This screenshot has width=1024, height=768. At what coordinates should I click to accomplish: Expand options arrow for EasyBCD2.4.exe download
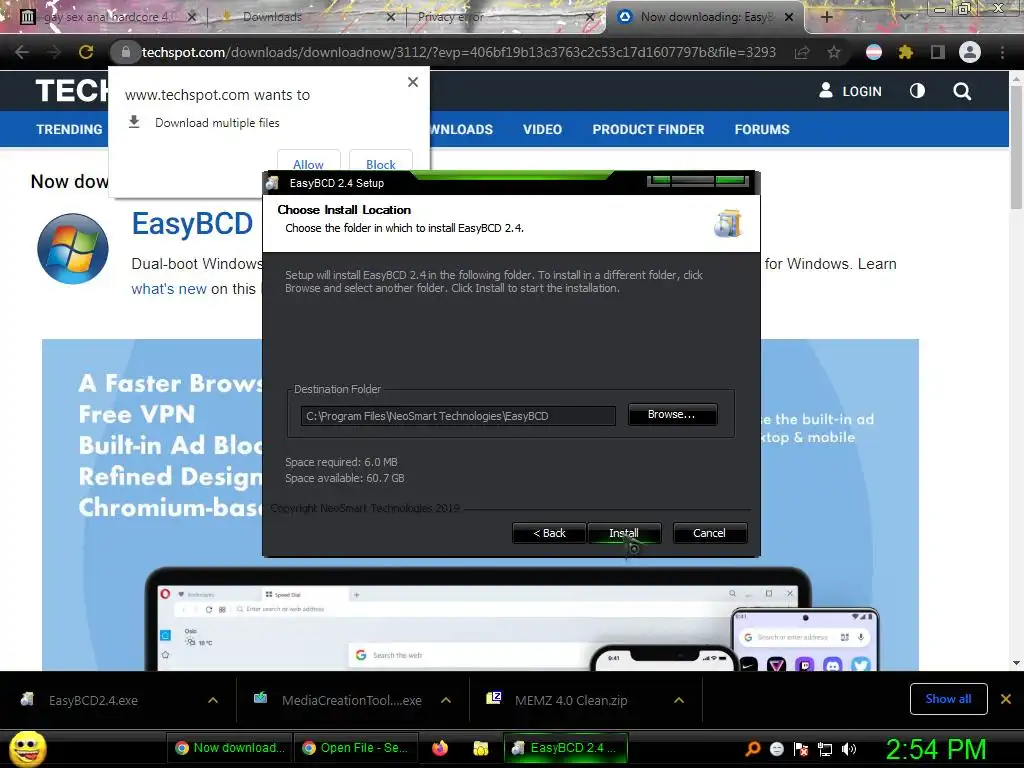213,700
